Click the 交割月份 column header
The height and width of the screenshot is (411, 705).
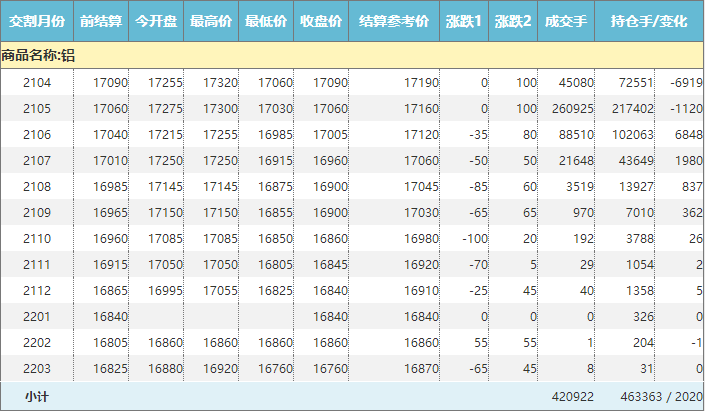[37, 21]
